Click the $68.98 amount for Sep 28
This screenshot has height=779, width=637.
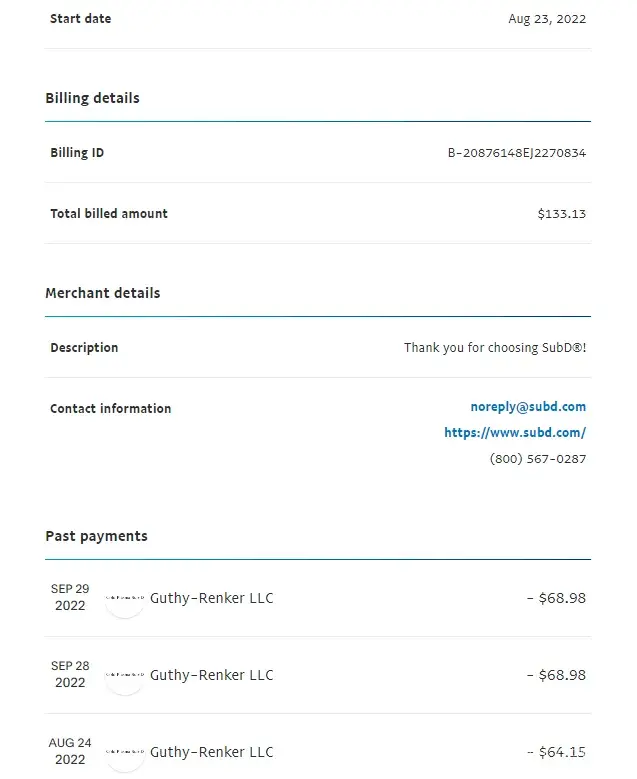[556, 675]
